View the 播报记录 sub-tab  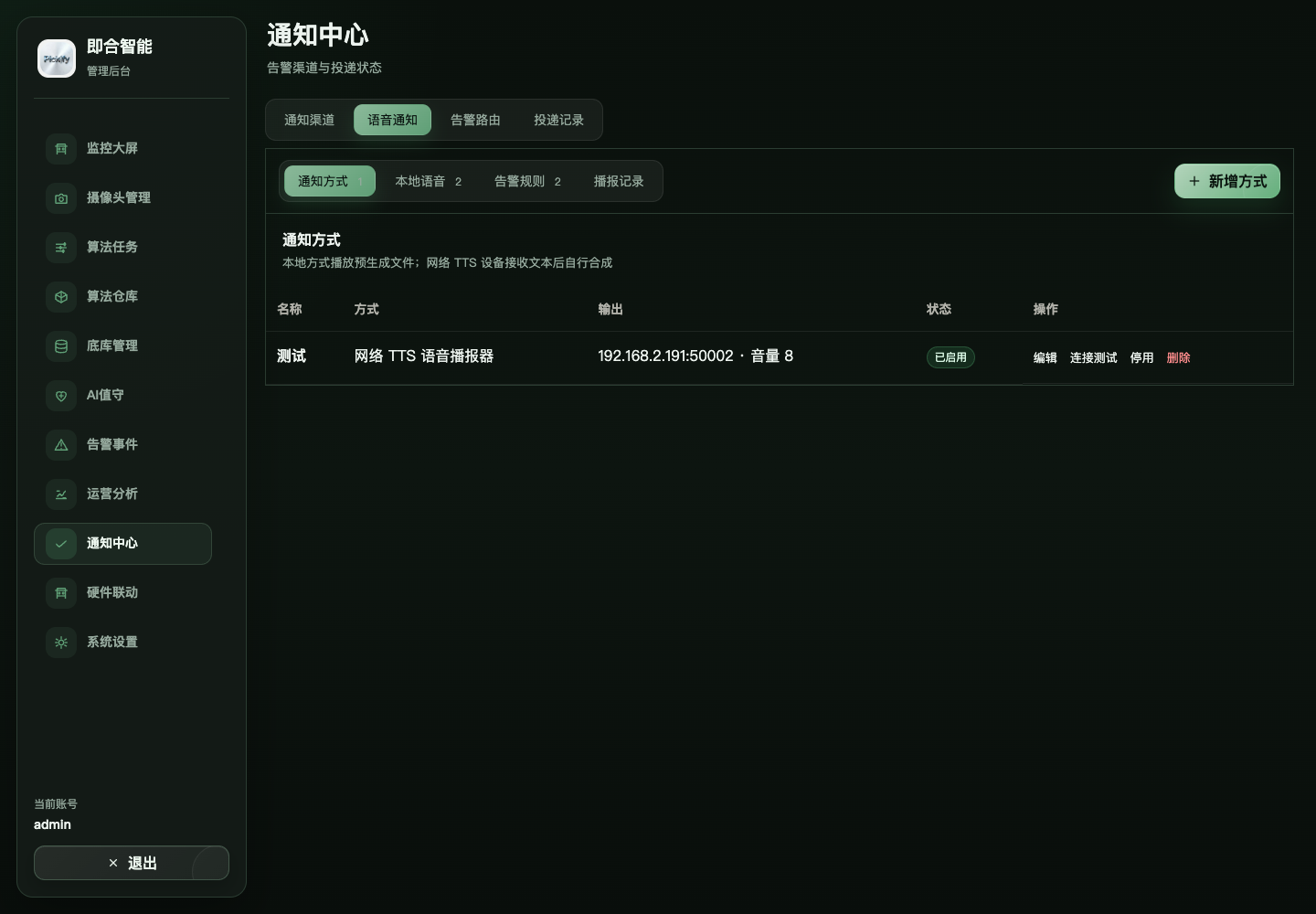coord(619,181)
